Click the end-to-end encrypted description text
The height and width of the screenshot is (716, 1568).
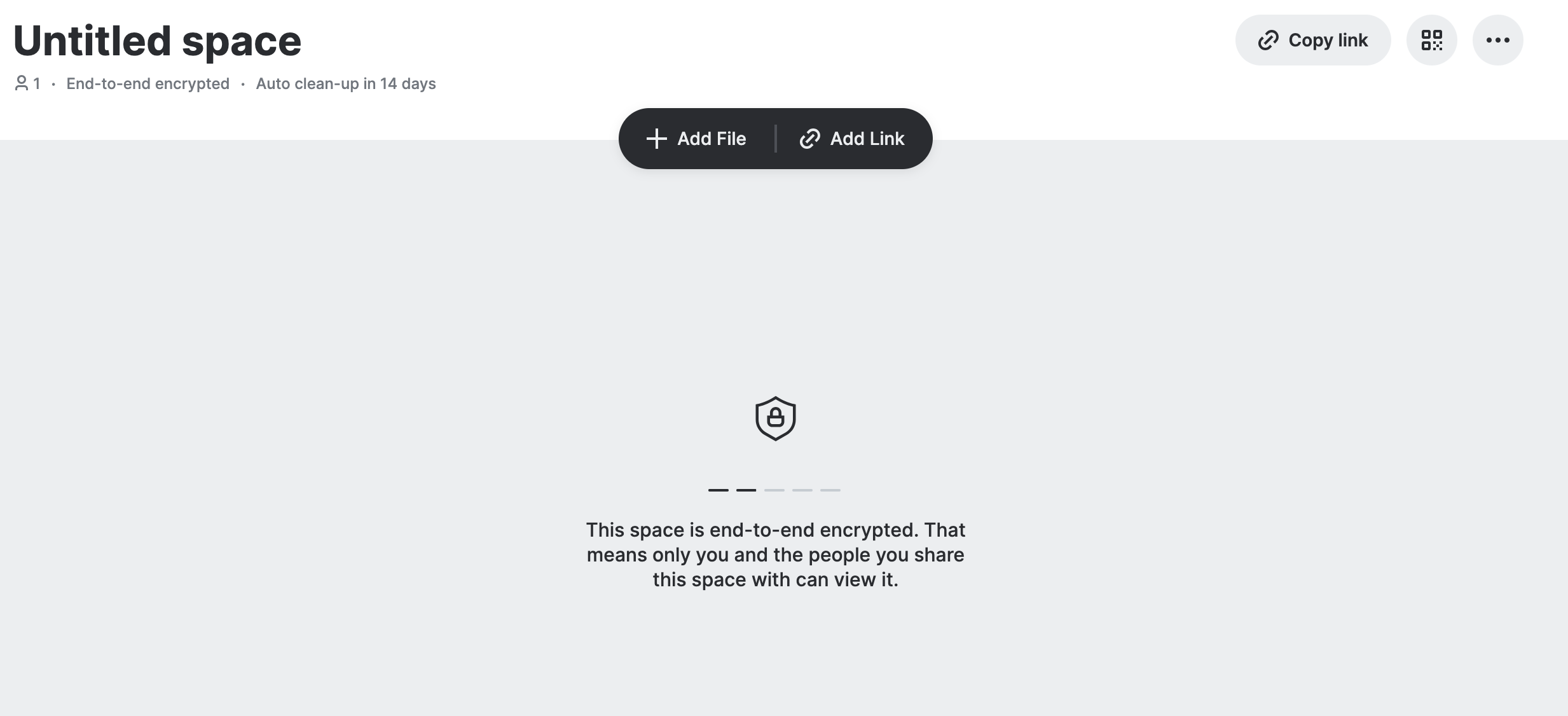[776, 554]
